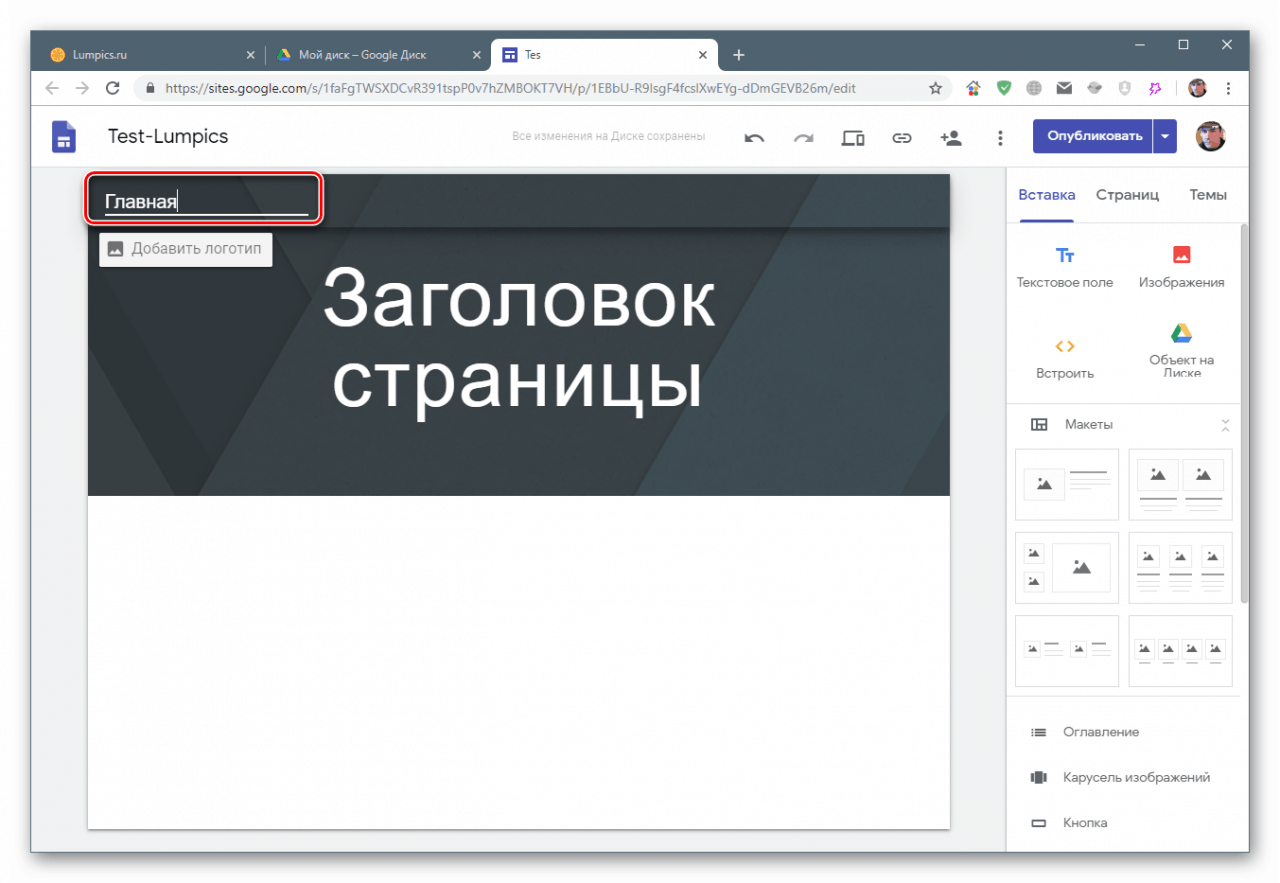Open the device preview mode
1280x883 pixels.
853,138
